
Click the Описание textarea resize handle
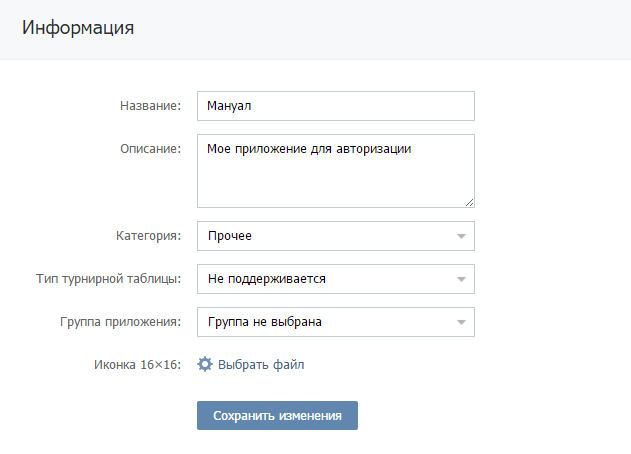468,200
